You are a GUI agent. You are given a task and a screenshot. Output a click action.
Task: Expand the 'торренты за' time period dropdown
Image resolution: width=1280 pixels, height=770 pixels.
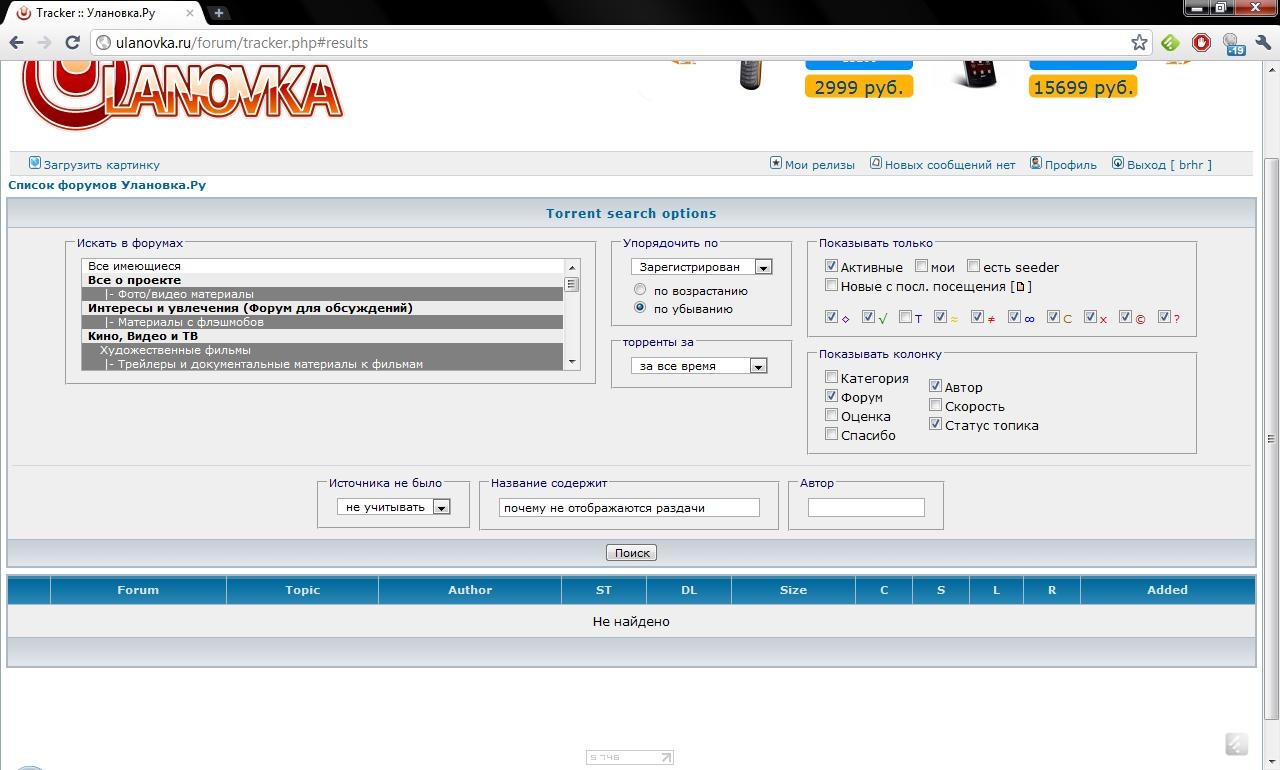tap(698, 366)
